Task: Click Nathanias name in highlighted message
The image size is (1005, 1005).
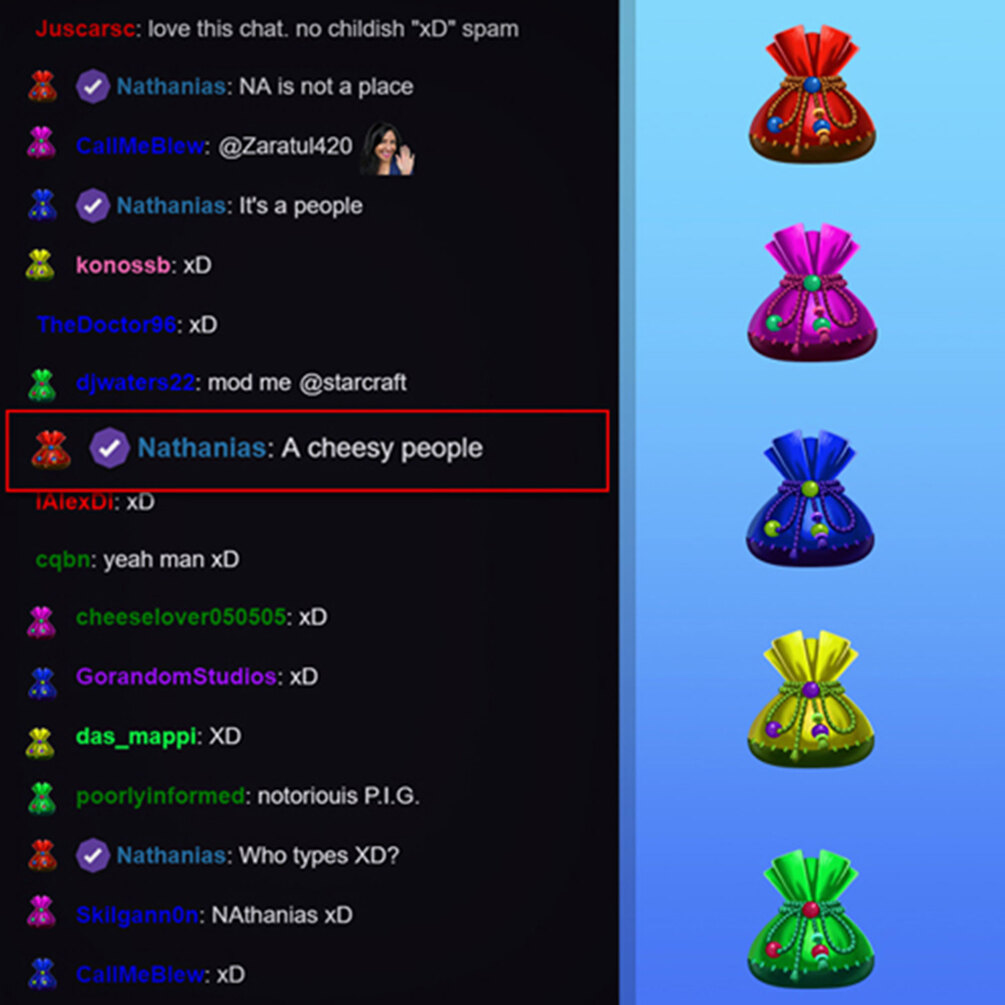Action: [202, 448]
